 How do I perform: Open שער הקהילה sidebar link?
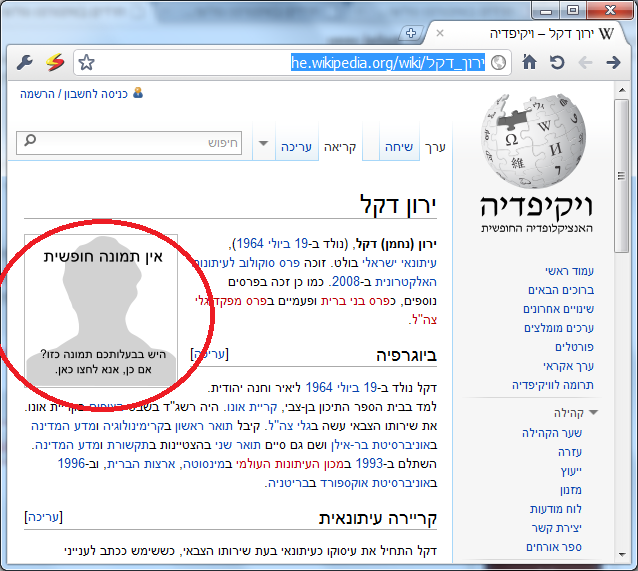coord(552,433)
